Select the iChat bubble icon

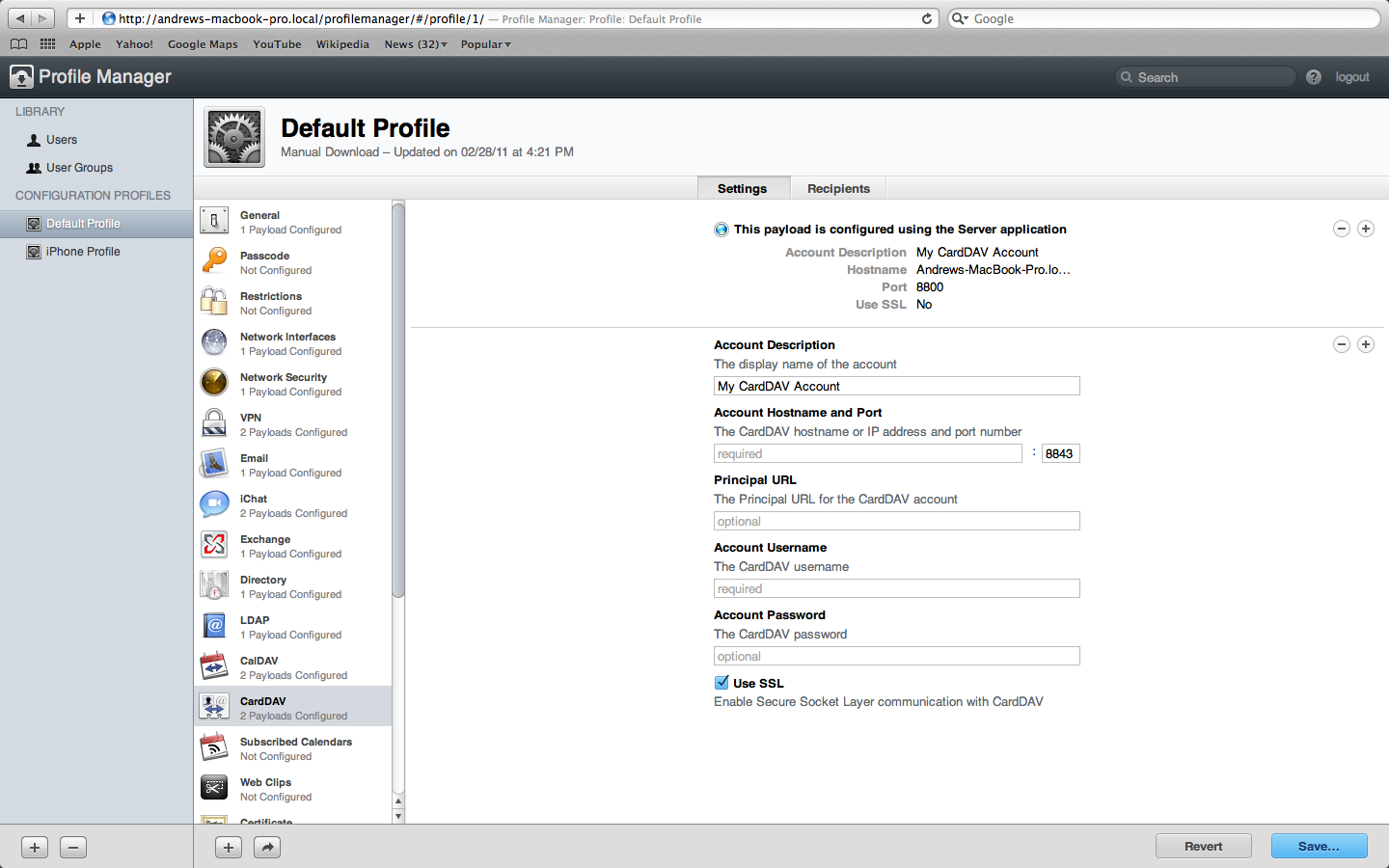[x=214, y=504]
